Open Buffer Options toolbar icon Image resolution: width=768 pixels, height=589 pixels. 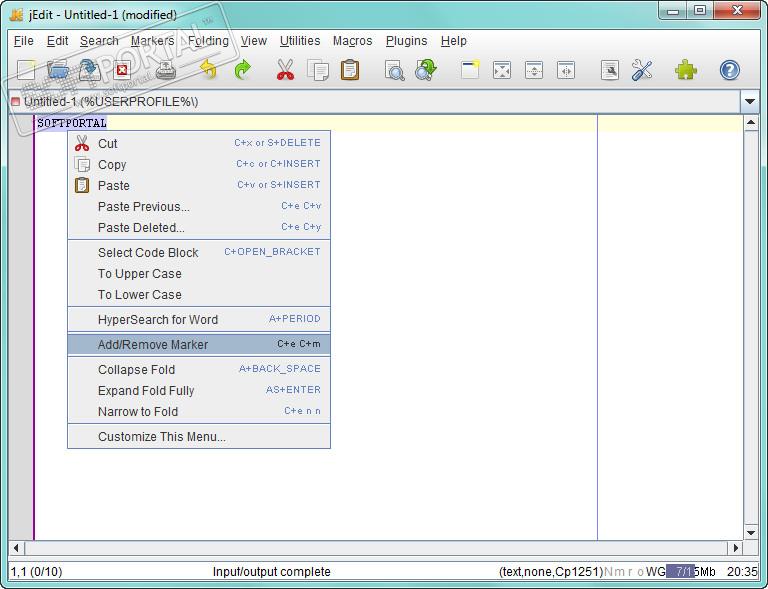(610, 70)
